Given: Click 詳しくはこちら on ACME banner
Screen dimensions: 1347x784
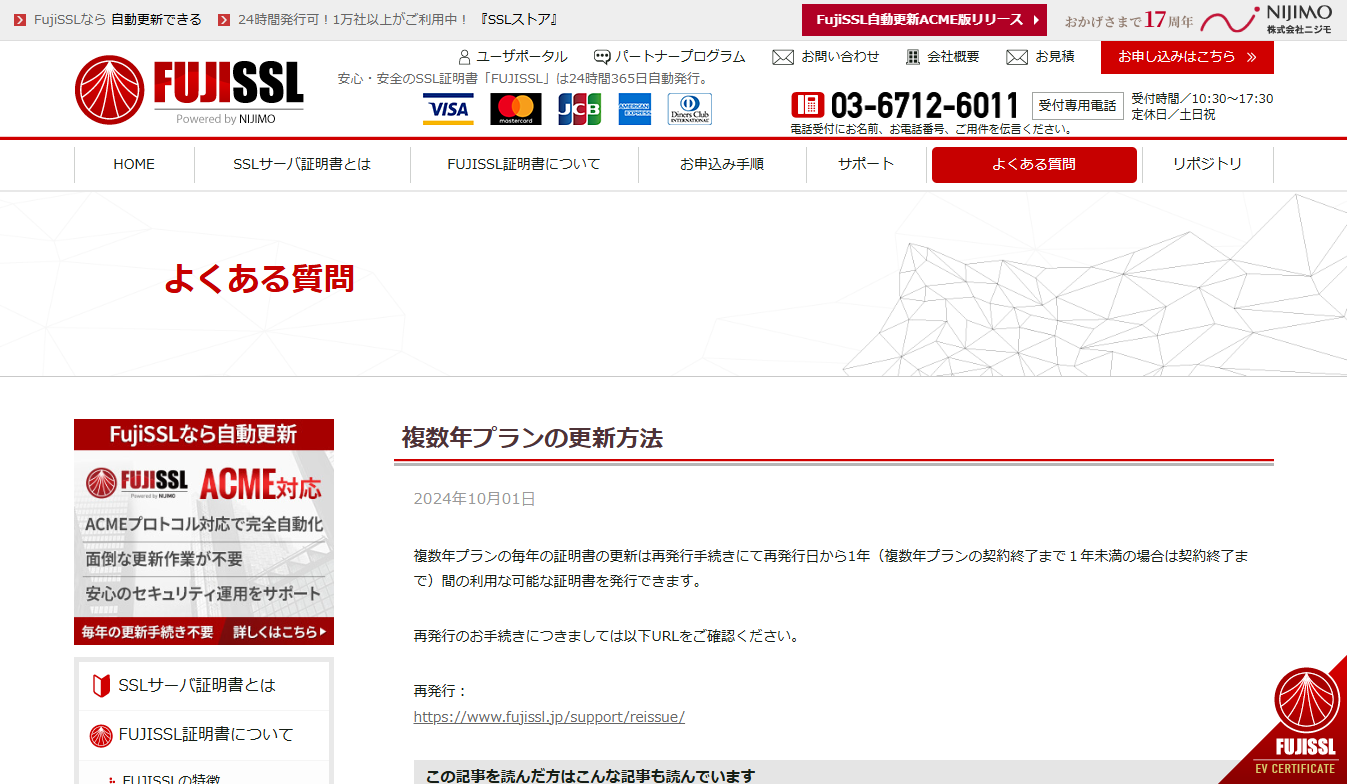Looking at the screenshot, I should tap(279, 632).
